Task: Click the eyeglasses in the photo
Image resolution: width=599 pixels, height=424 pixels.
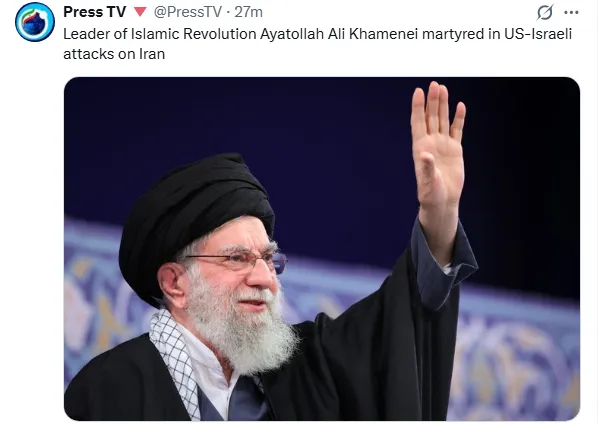Action: tap(244, 260)
